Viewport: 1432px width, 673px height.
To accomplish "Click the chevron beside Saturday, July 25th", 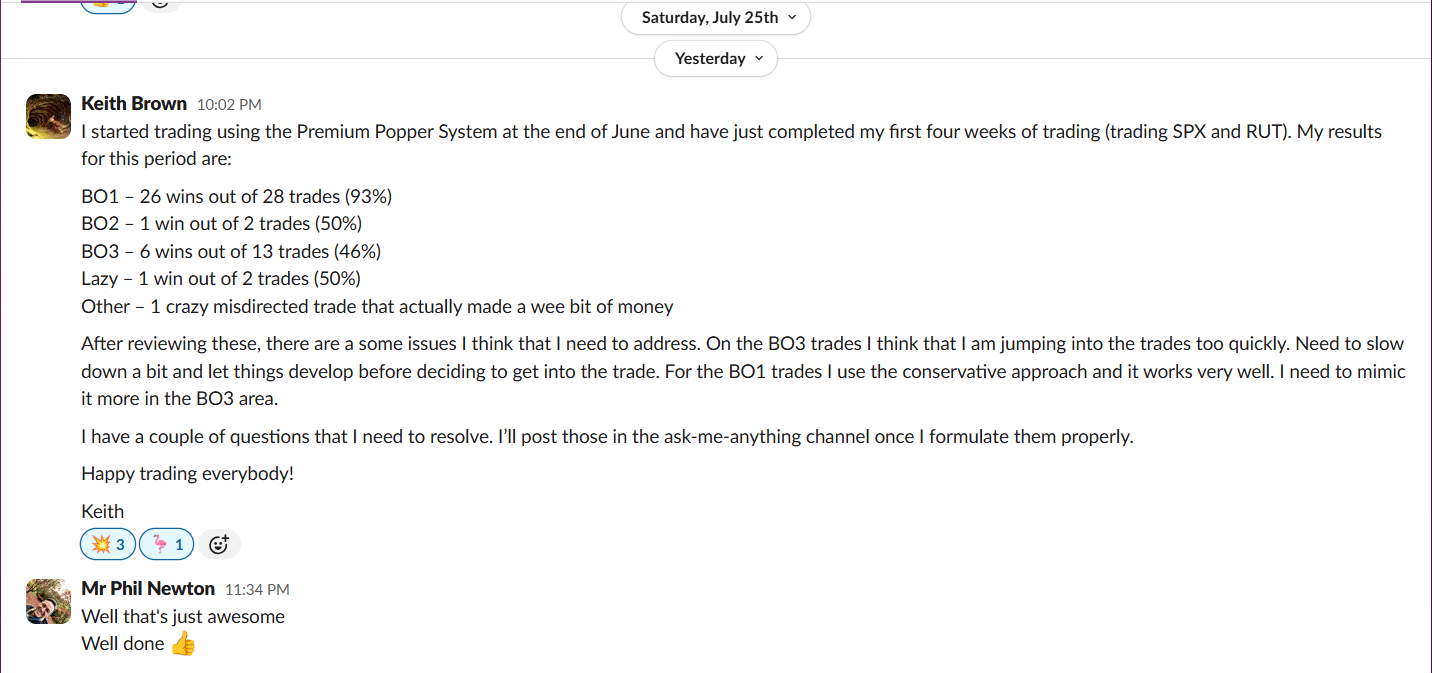I will (792, 17).
